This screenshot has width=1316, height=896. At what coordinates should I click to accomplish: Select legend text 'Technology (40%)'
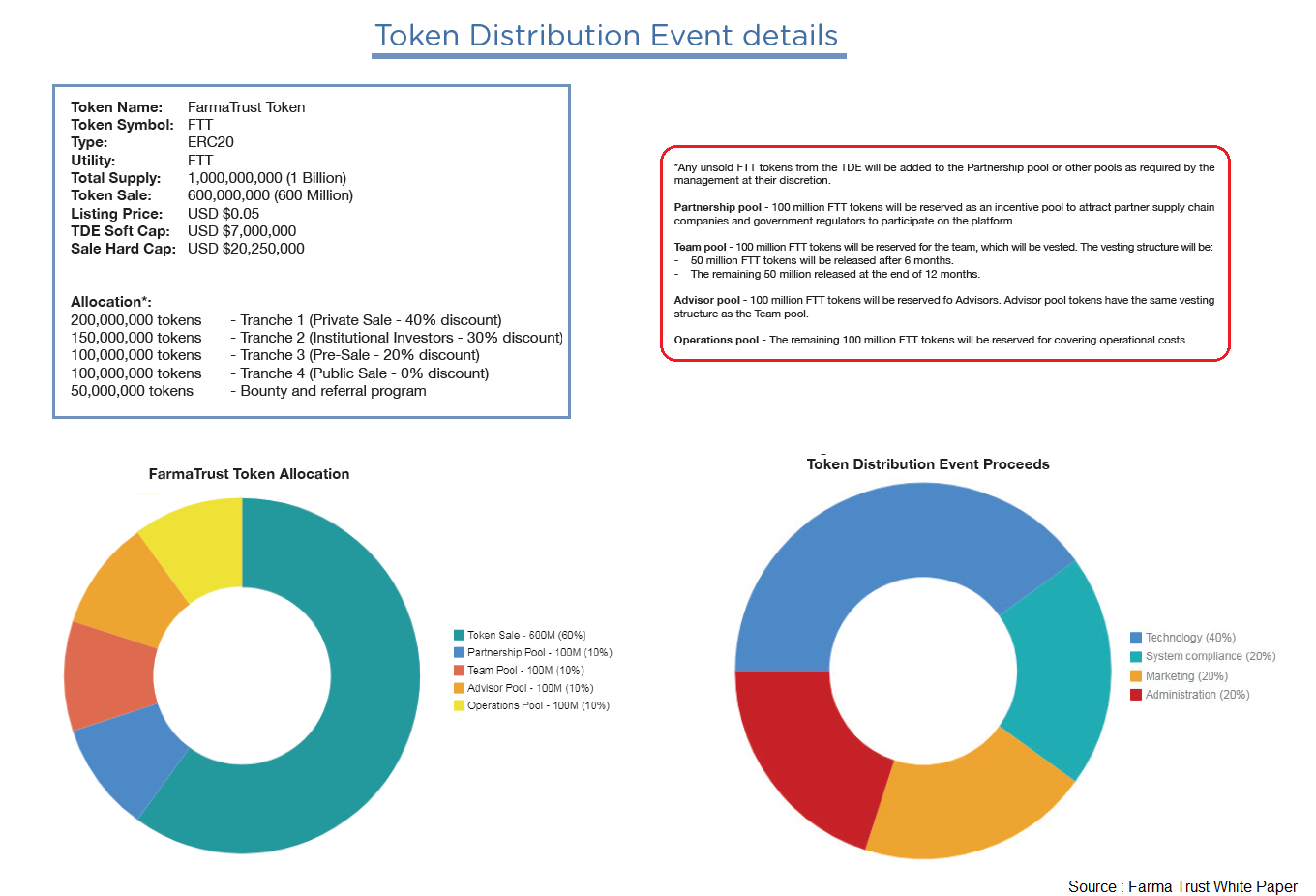(1190, 638)
